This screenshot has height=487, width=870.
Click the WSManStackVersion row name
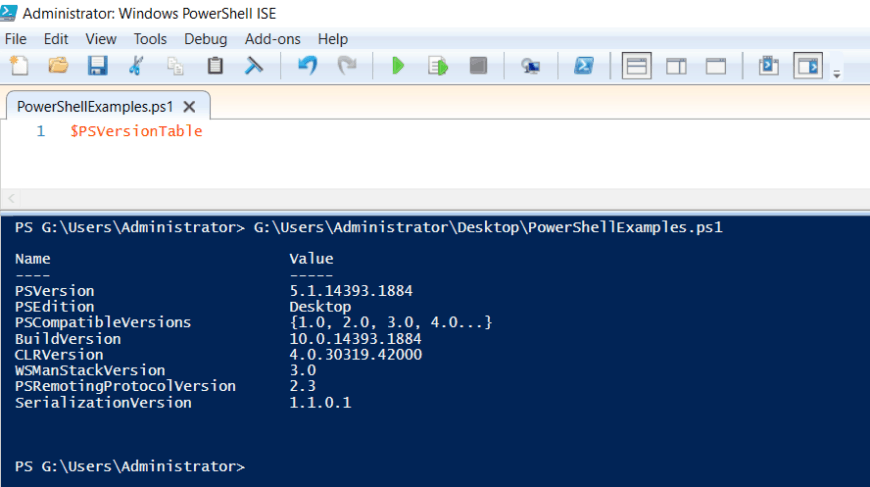[x=90, y=370]
